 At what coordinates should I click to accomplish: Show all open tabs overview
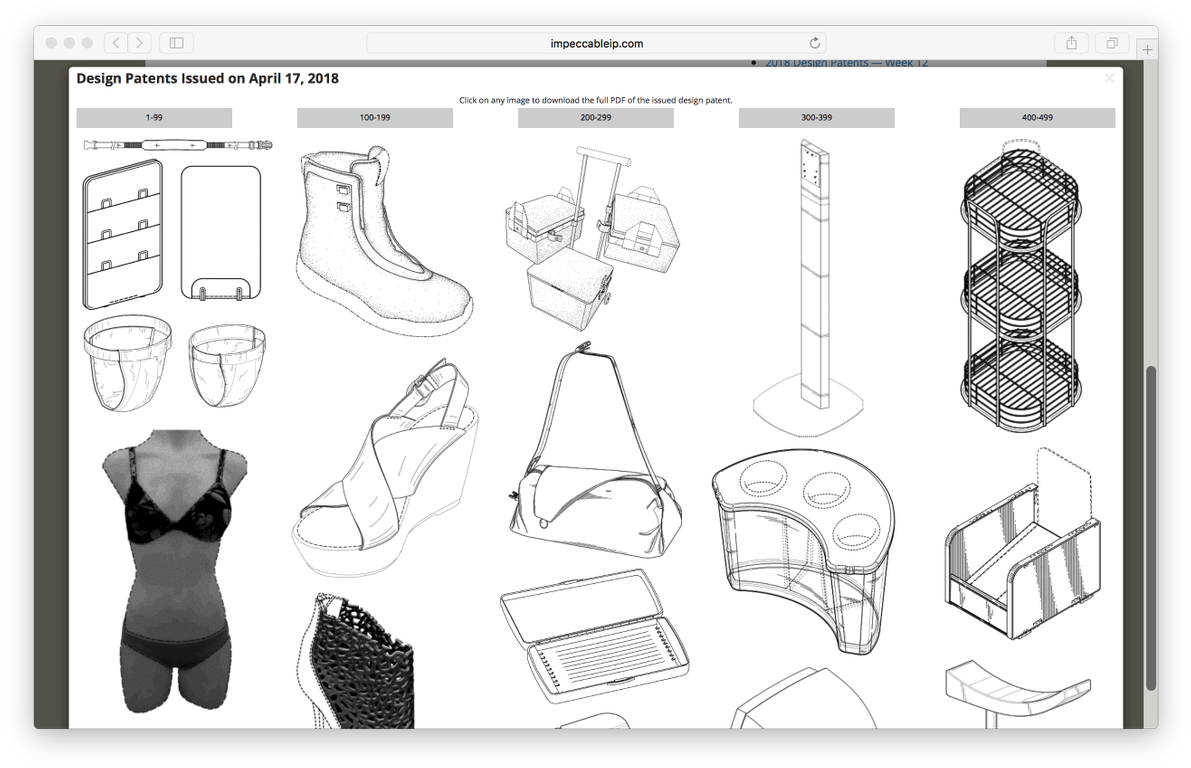coord(1111,43)
